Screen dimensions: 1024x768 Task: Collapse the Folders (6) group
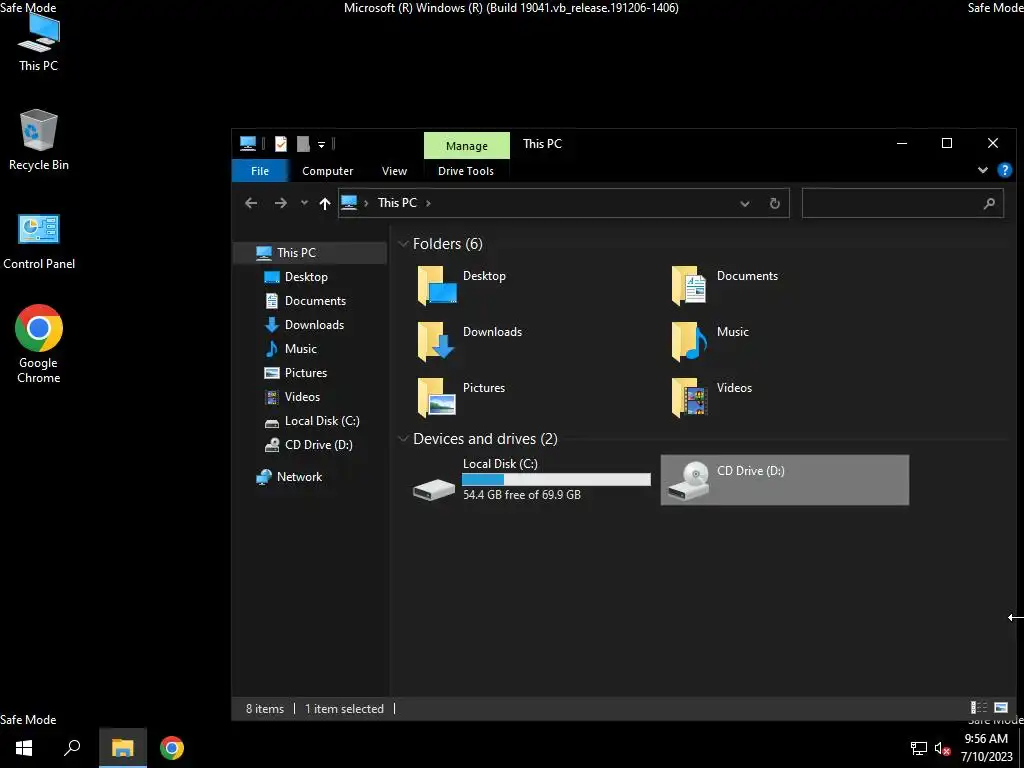coord(403,244)
